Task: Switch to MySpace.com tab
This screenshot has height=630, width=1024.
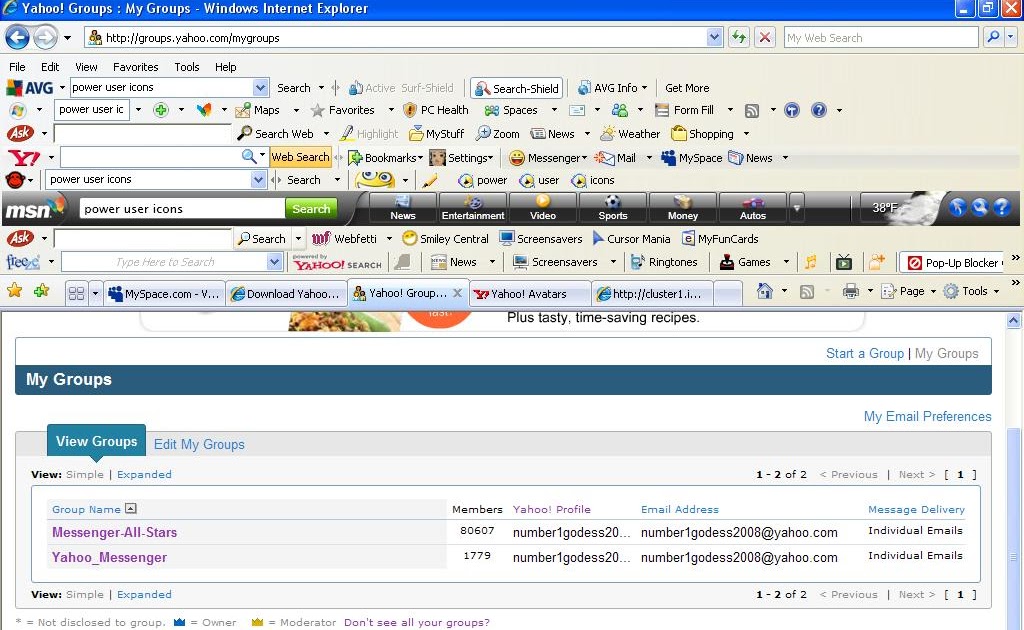Action: (x=165, y=294)
